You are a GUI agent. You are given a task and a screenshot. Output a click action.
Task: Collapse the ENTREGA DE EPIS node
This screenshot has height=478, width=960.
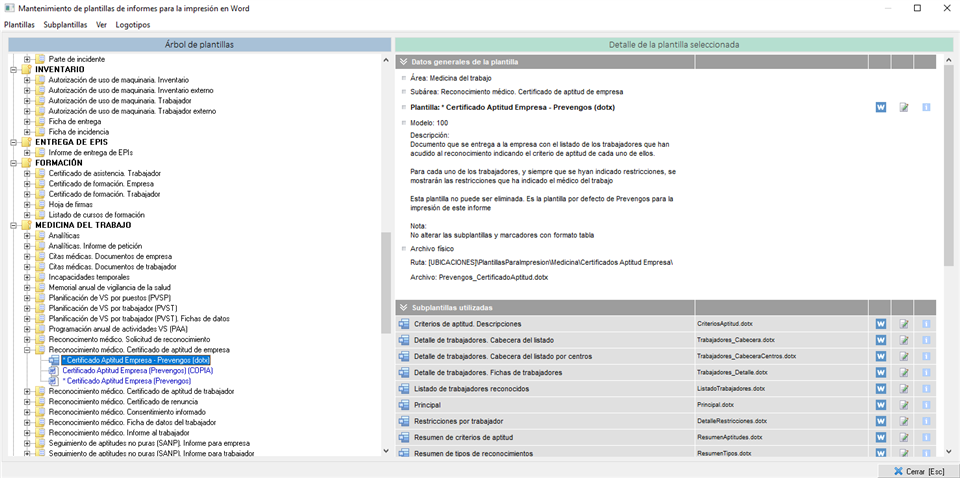[x=13, y=142]
